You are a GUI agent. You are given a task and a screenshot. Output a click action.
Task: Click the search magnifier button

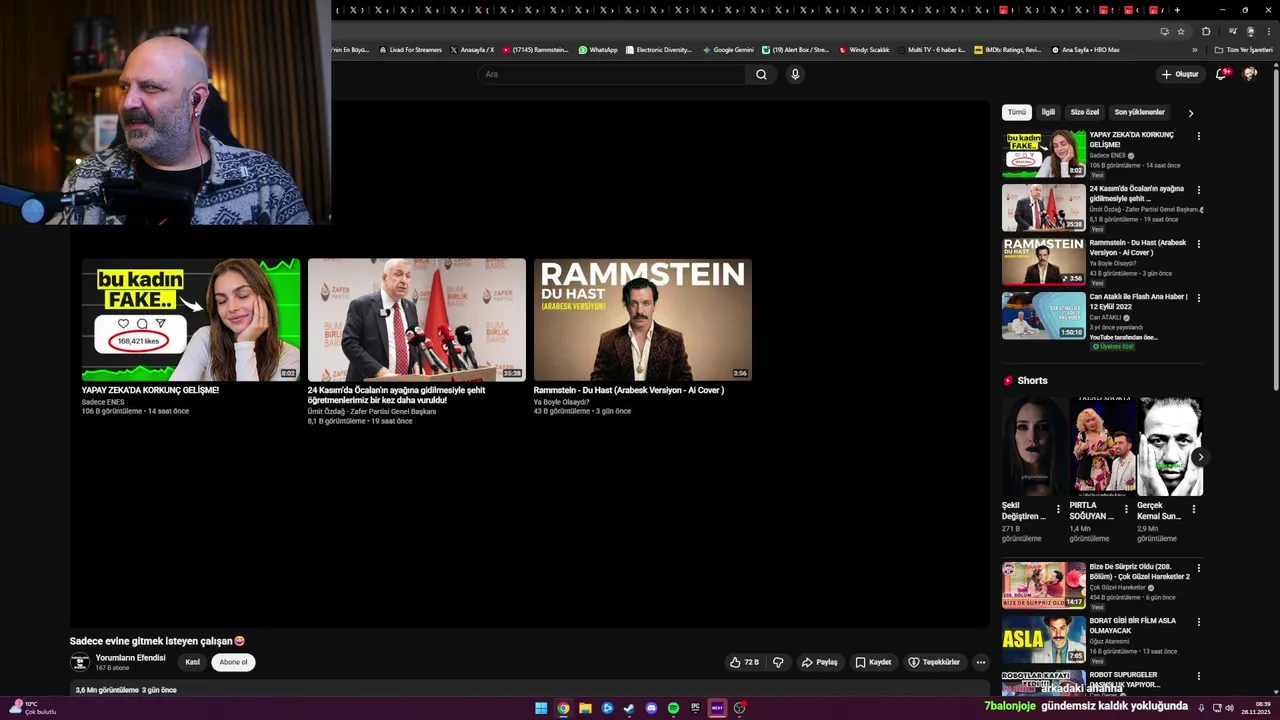(761, 74)
